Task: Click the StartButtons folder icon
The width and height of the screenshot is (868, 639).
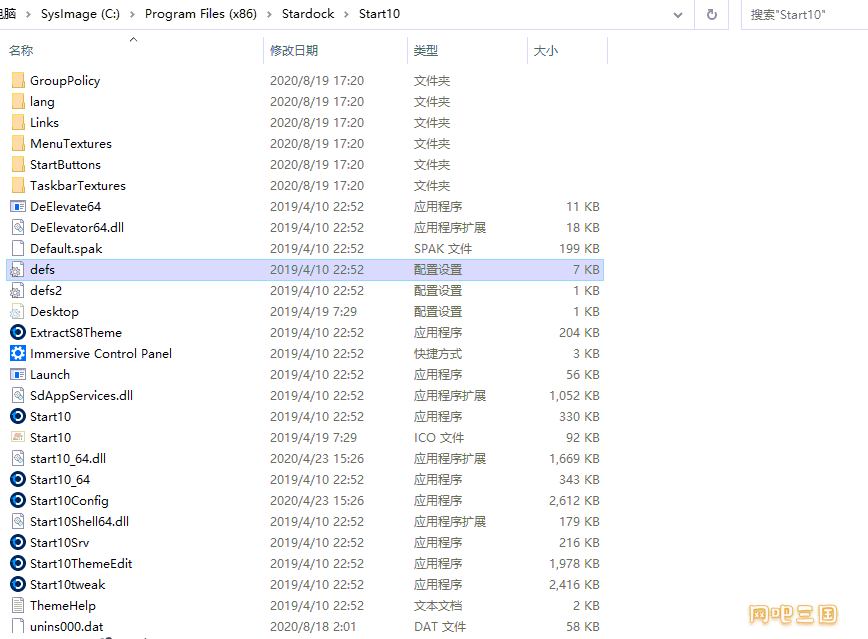Action: (x=18, y=164)
